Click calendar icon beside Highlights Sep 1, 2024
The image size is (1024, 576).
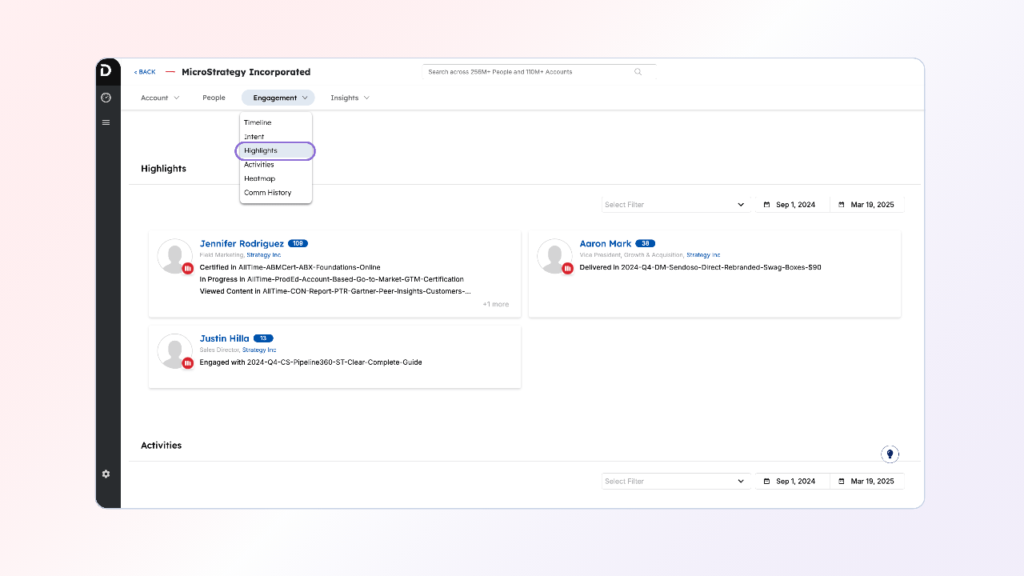coord(767,204)
